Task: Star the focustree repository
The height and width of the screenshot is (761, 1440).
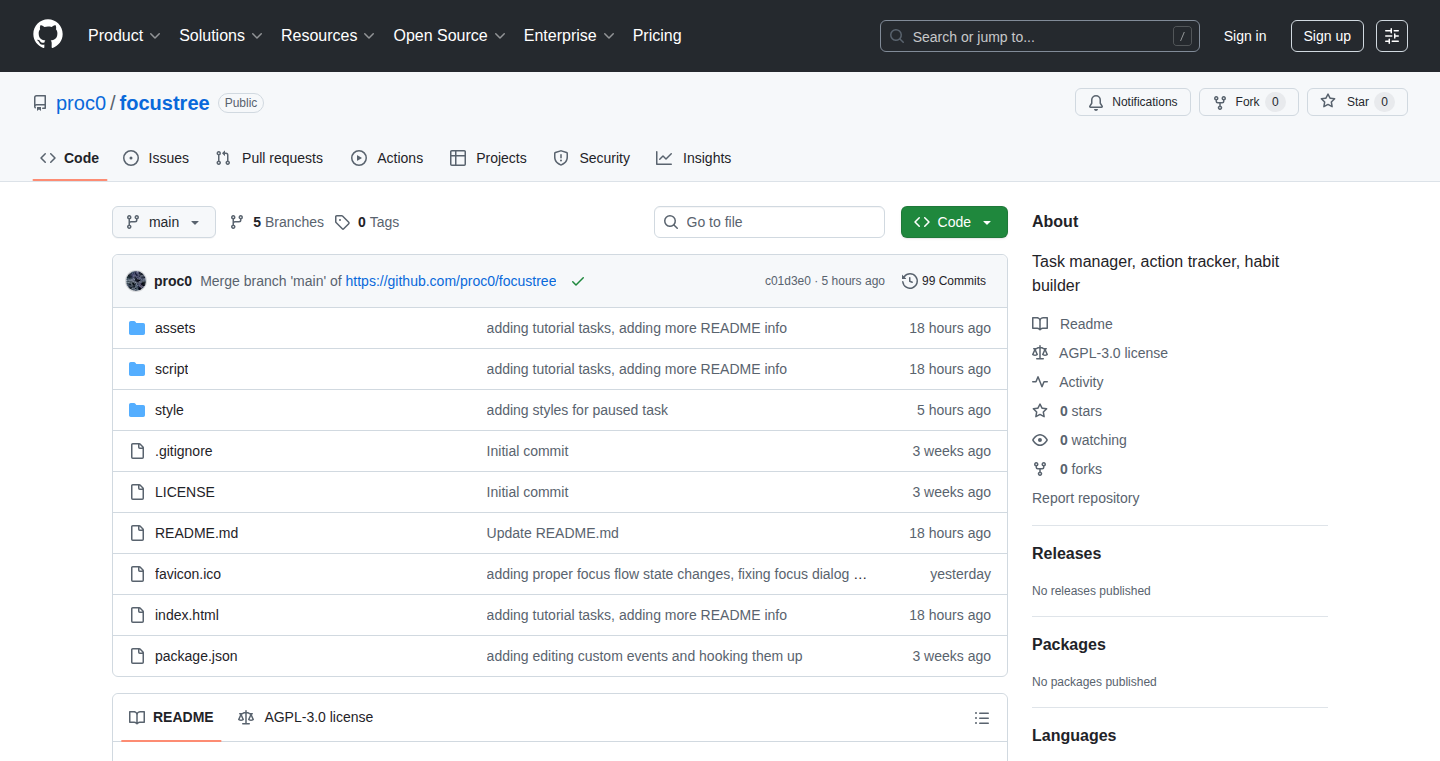Action: tap(1357, 102)
